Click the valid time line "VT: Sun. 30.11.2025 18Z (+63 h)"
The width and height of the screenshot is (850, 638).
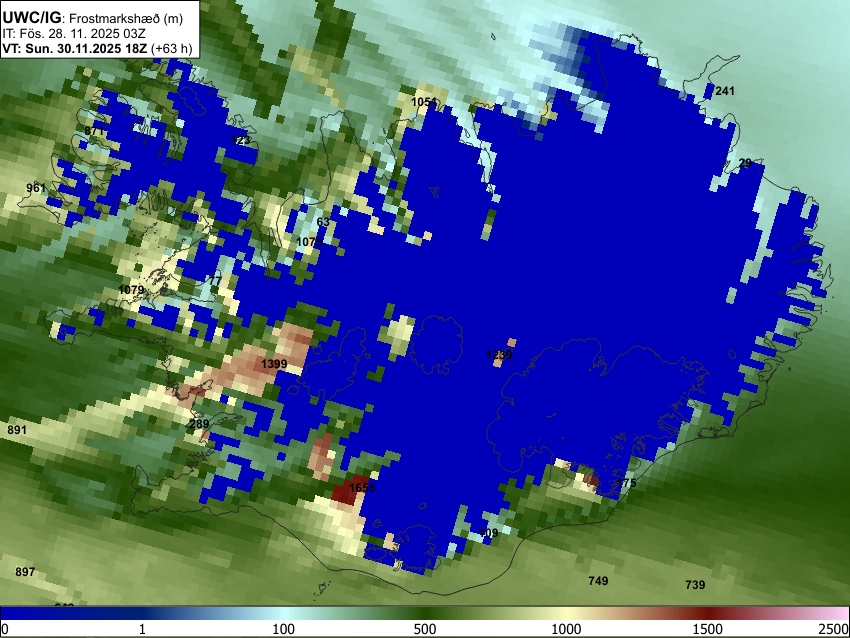point(97,48)
